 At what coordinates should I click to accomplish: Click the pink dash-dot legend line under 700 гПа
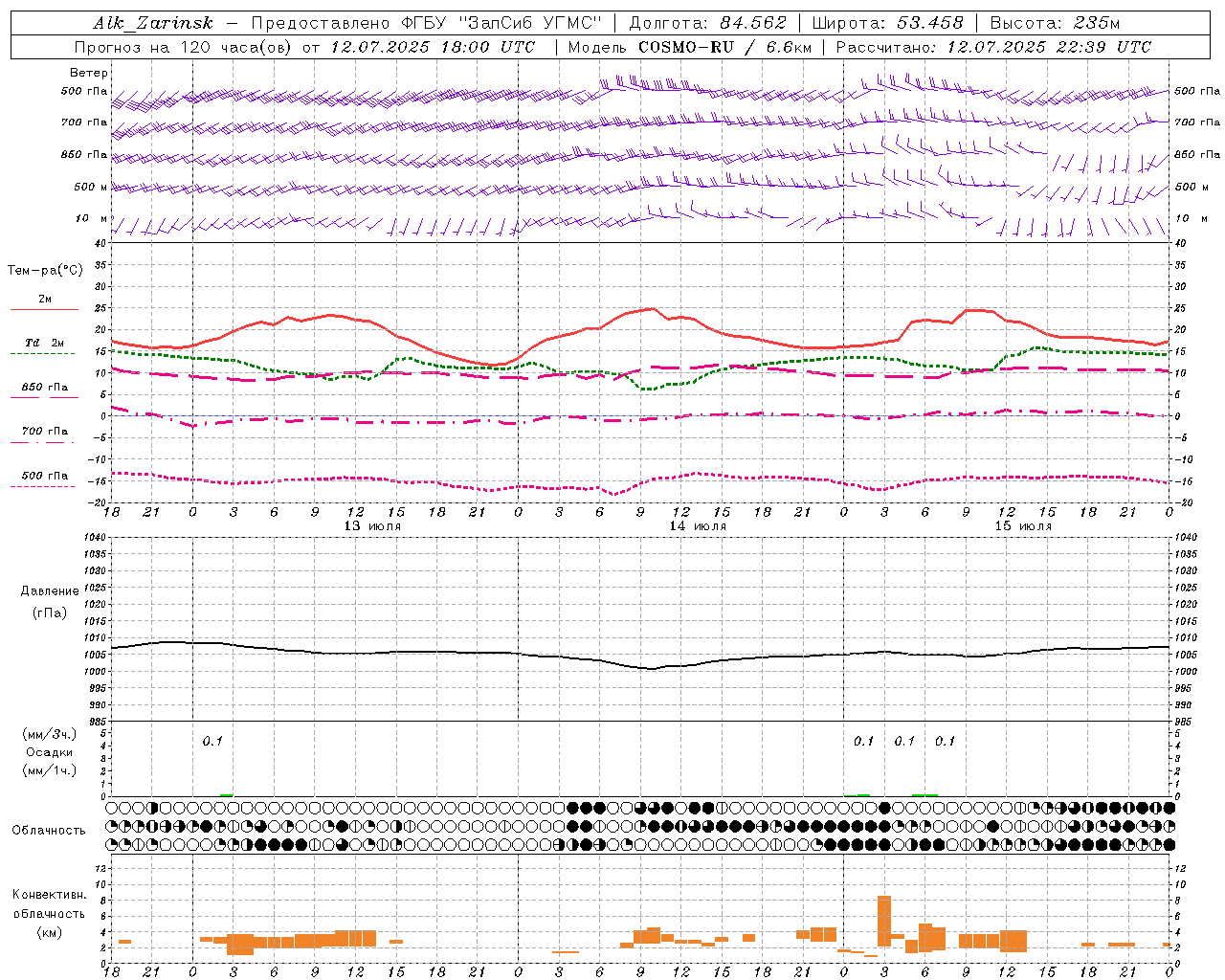click(44, 442)
